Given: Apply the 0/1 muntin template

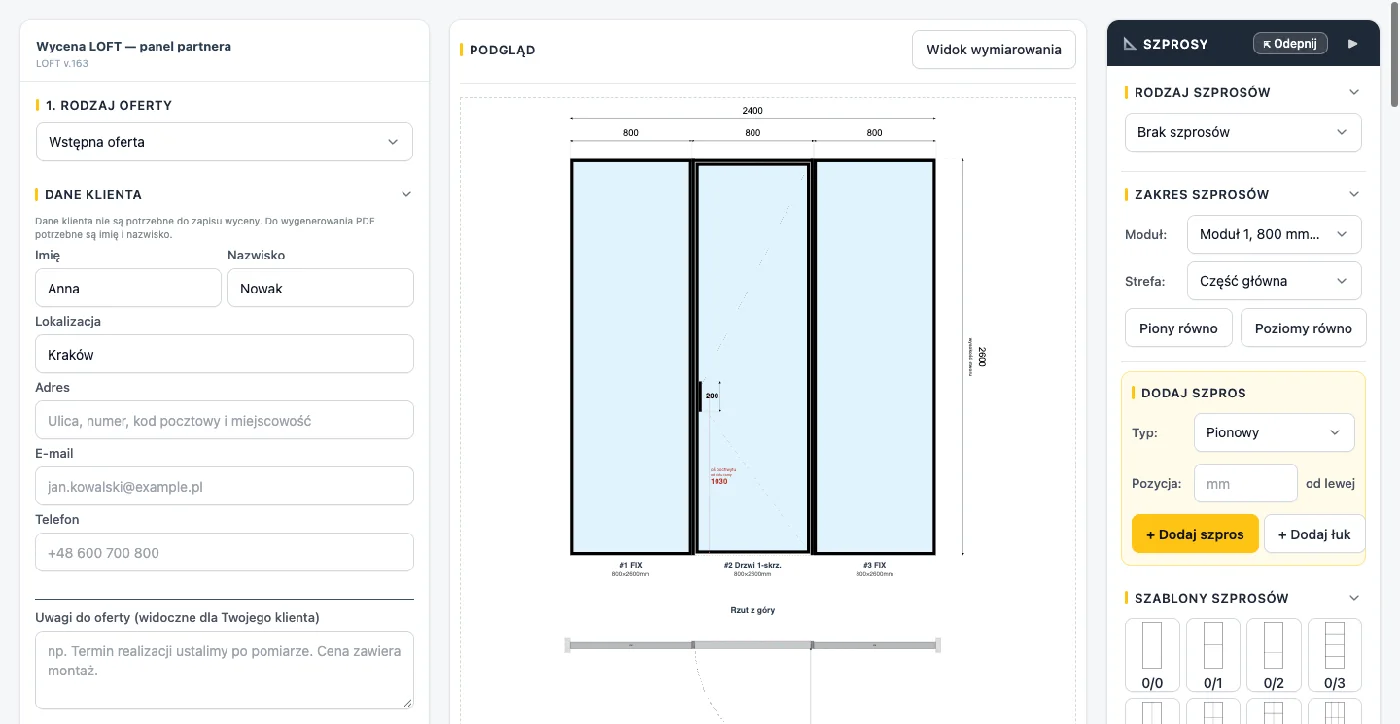Looking at the screenshot, I should [x=1213, y=655].
